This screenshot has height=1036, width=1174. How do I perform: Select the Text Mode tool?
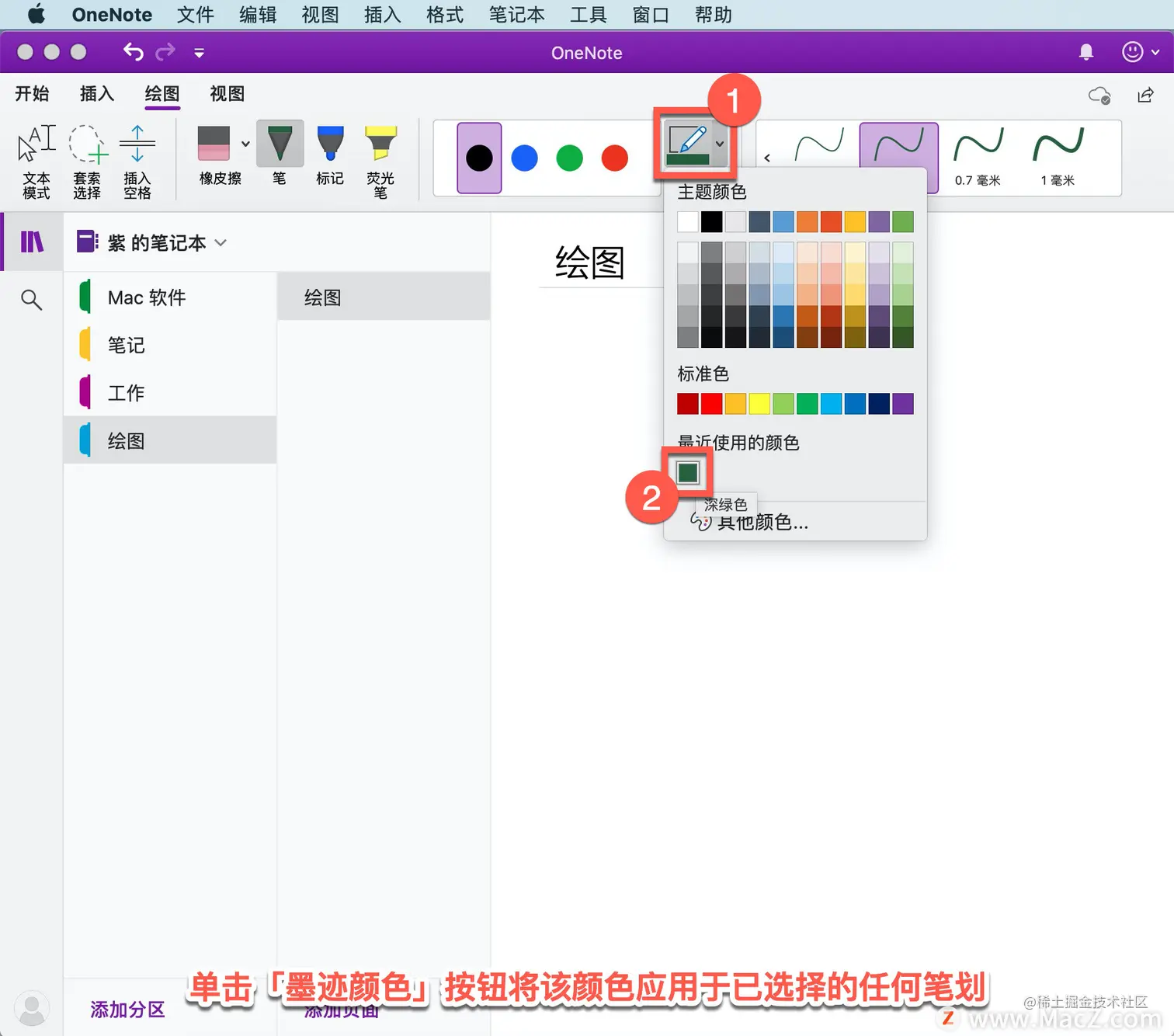pos(36,162)
